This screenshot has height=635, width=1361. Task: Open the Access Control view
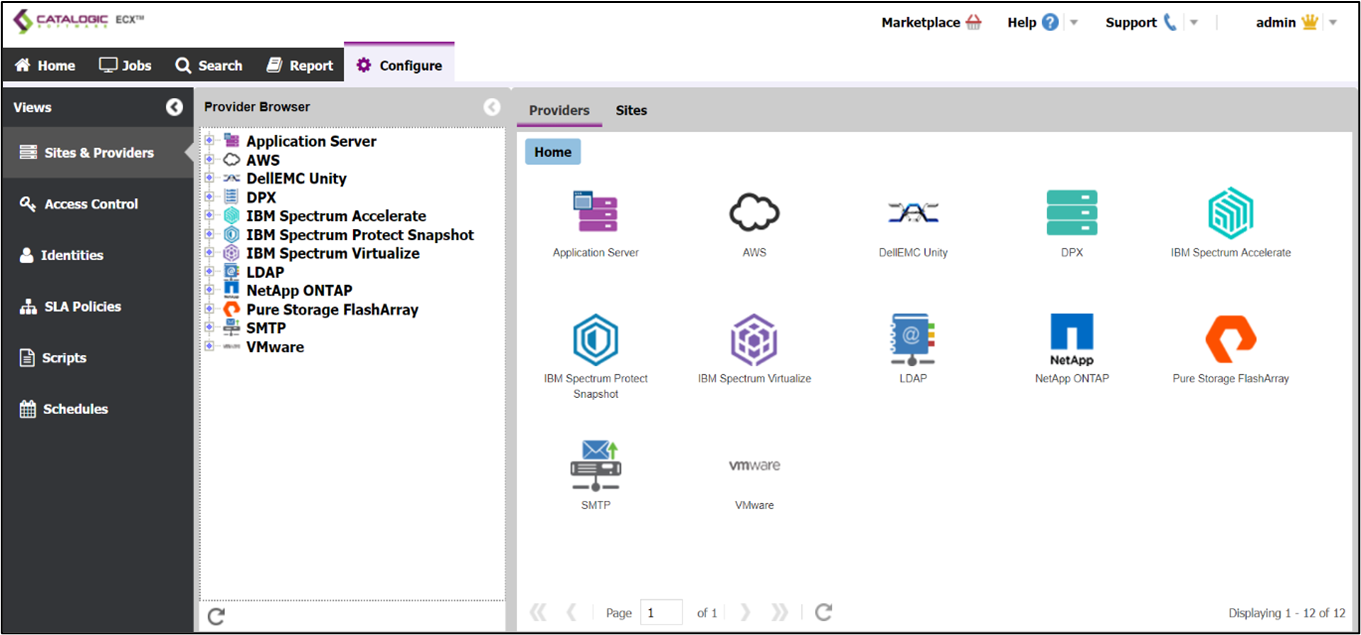click(98, 204)
